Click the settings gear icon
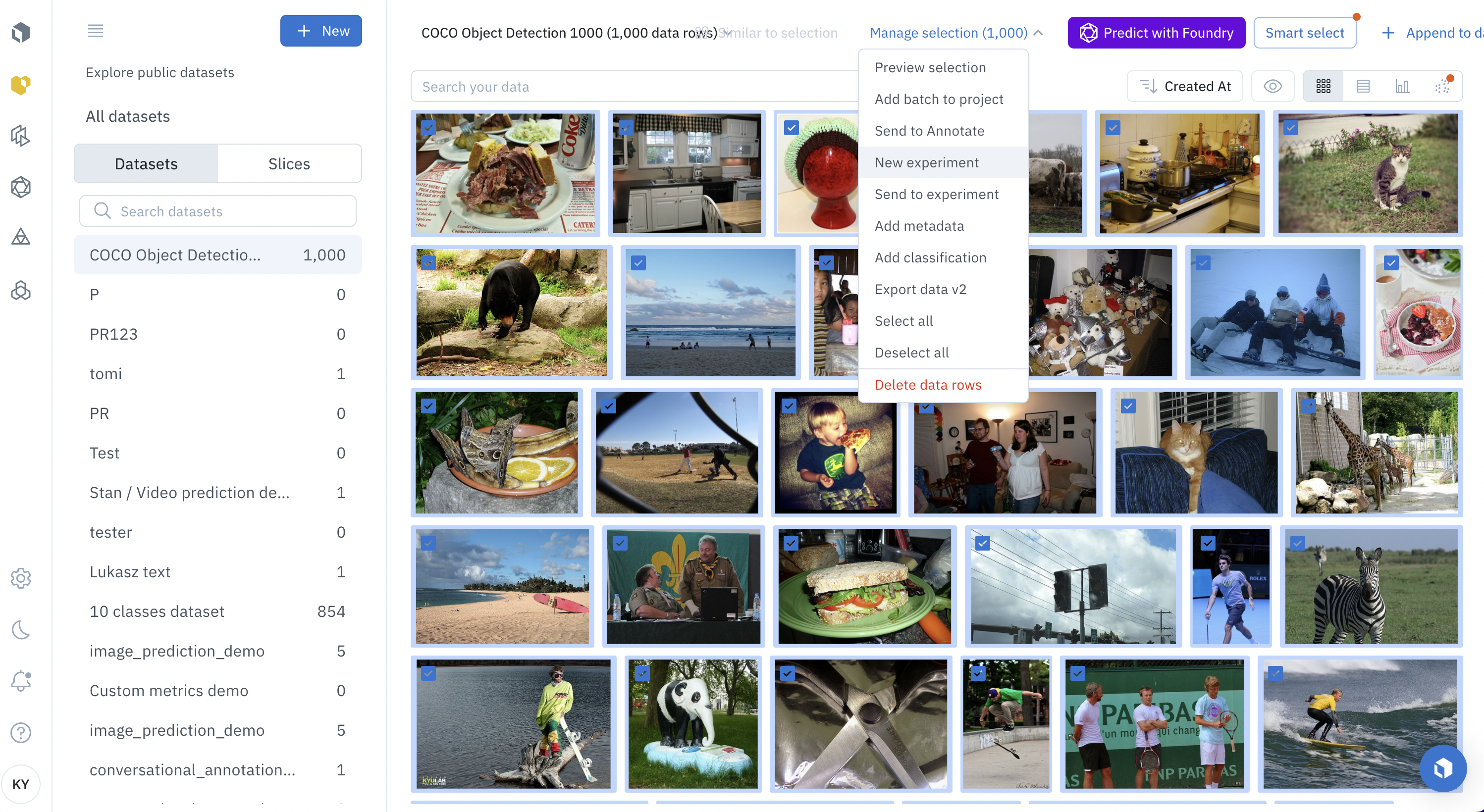The width and height of the screenshot is (1484, 812). 22,578
